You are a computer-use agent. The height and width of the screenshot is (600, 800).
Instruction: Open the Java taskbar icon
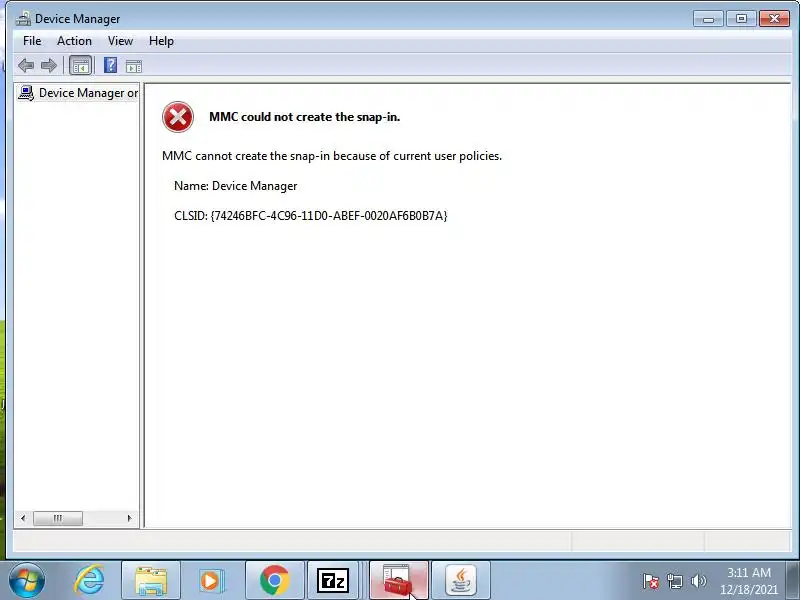(461, 580)
